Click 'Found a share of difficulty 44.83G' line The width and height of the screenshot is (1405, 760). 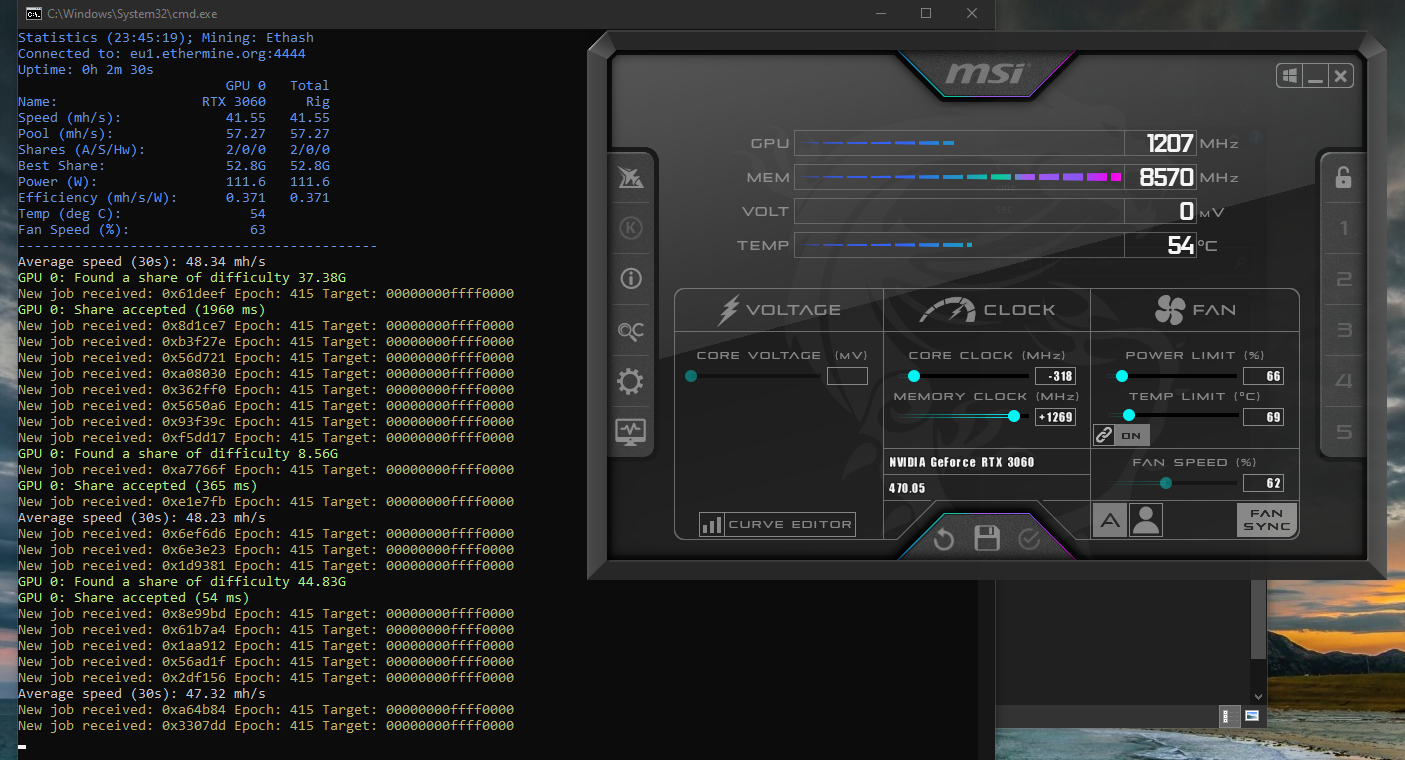click(x=182, y=581)
